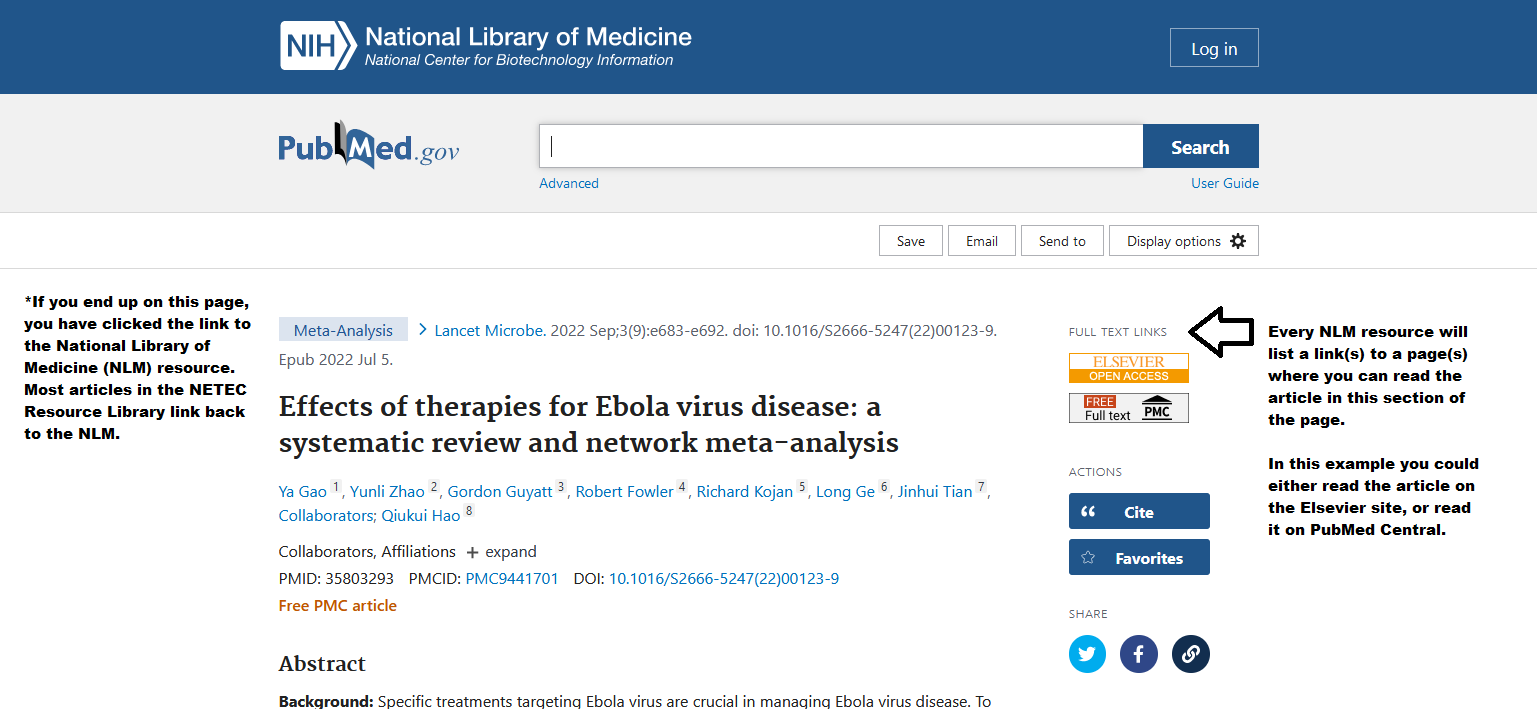This screenshot has width=1537, height=709.
Task: Click the Epub 2022 Jul 5 text
Action: click(x=336, y=359)
